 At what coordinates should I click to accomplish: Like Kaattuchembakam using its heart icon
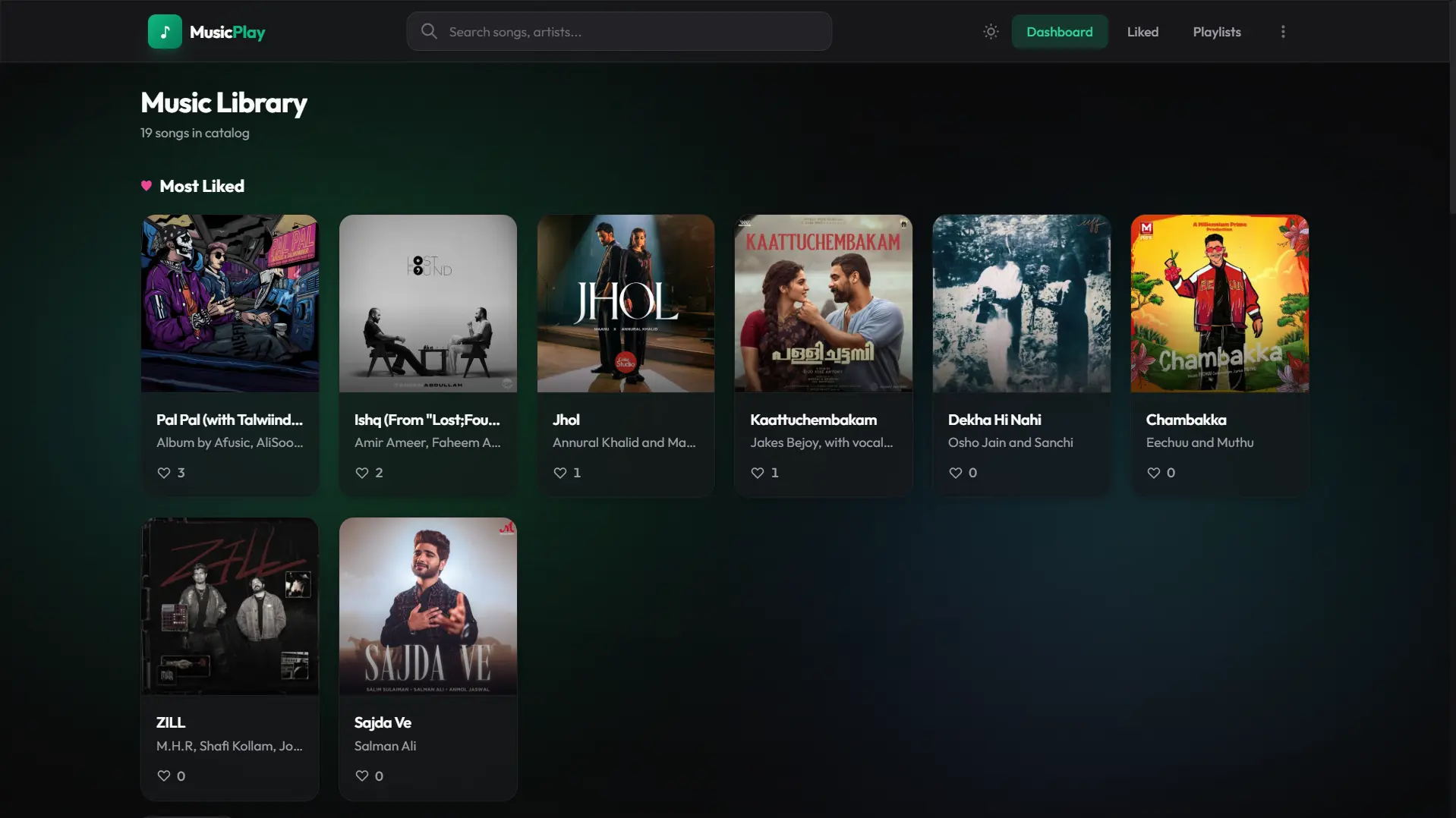pos(757,473)
